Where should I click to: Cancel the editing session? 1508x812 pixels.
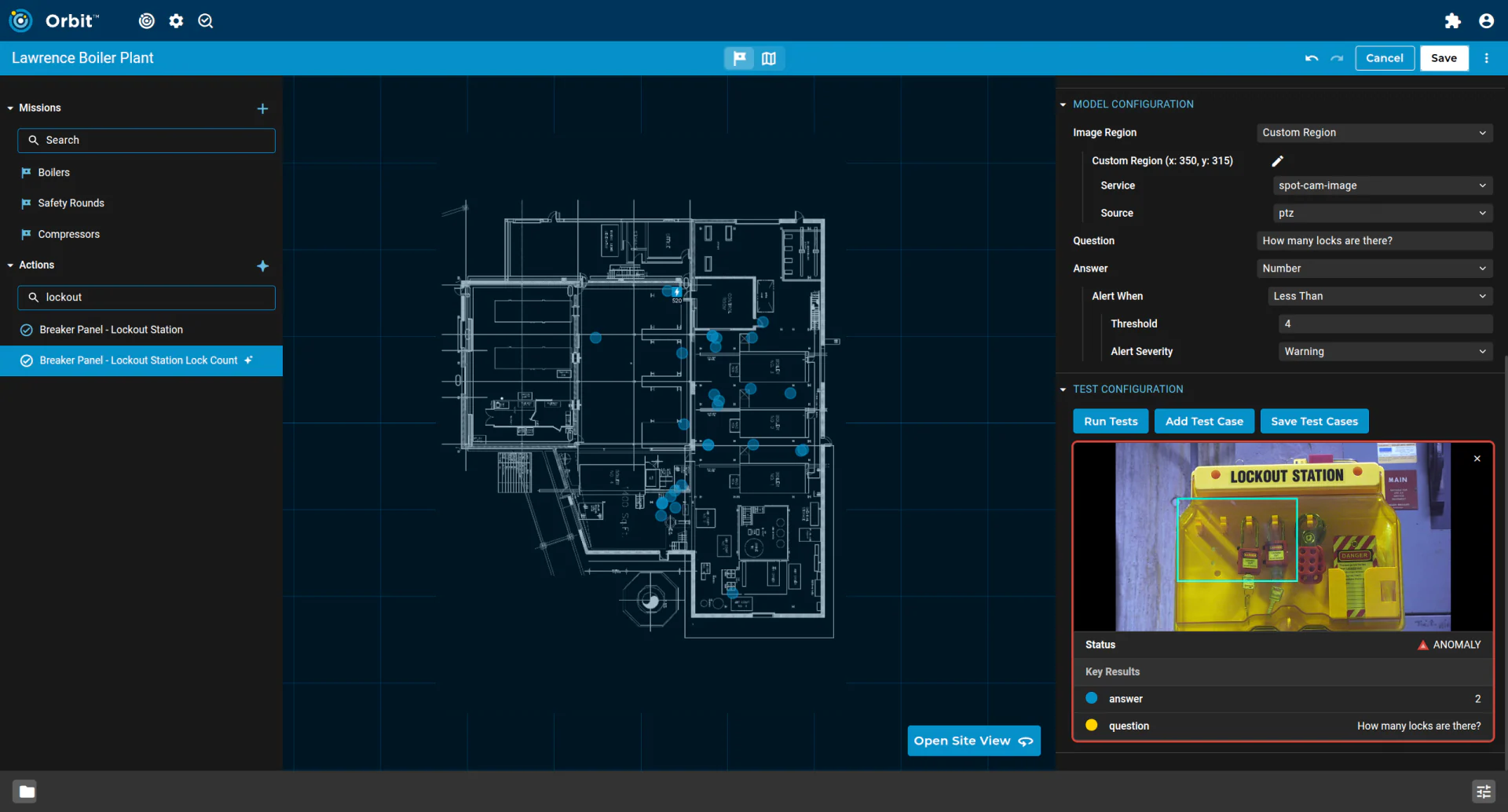(1385, 58)
